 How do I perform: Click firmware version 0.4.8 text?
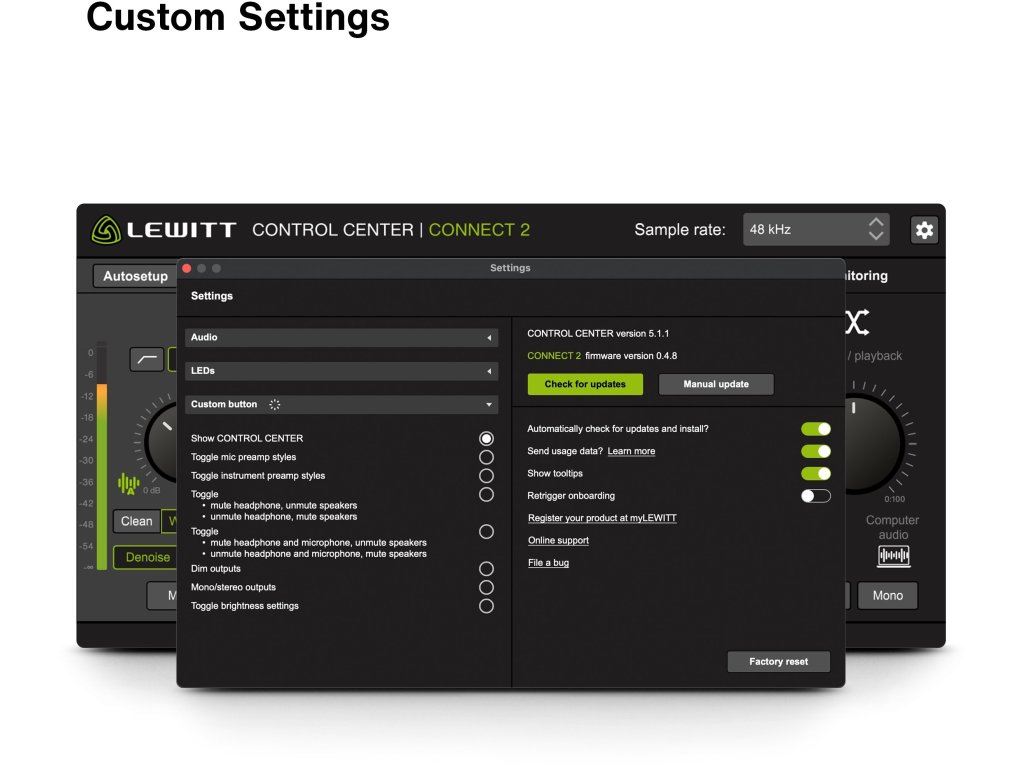point(631,356)
